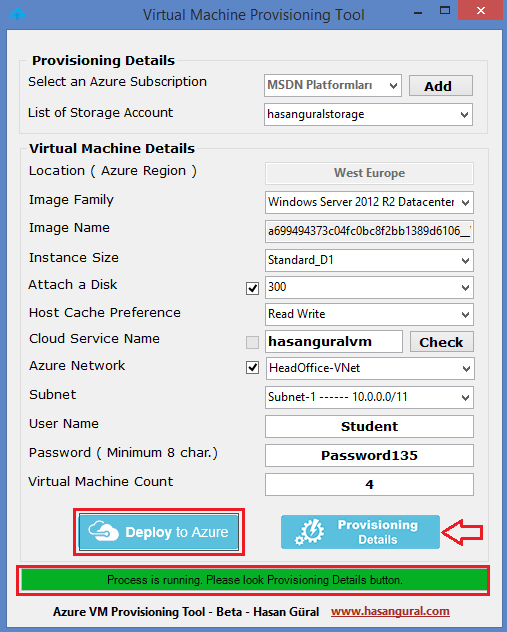This screenshot has width=507, height=632.
Task: Click the West Europe location button
Action: tap(369, 173)
